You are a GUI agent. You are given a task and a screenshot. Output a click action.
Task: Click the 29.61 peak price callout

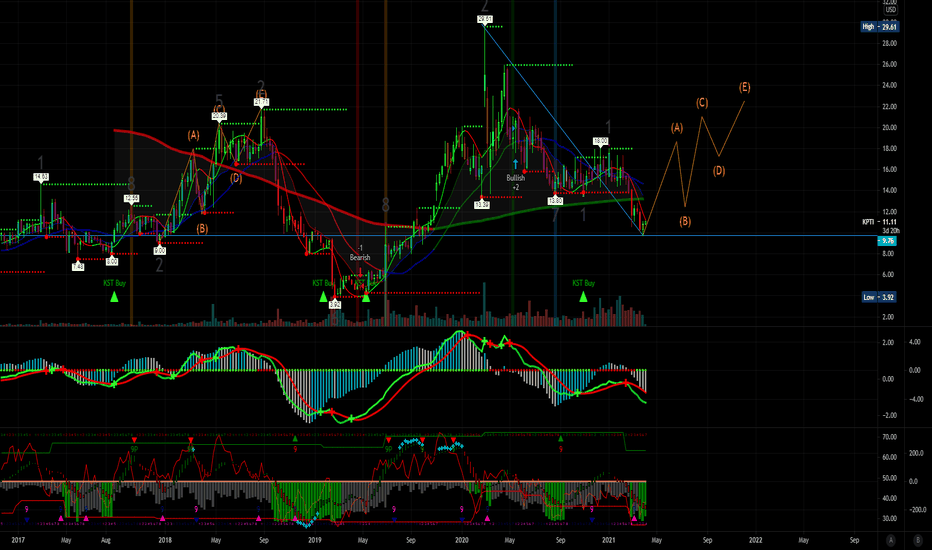coord(485,20)
